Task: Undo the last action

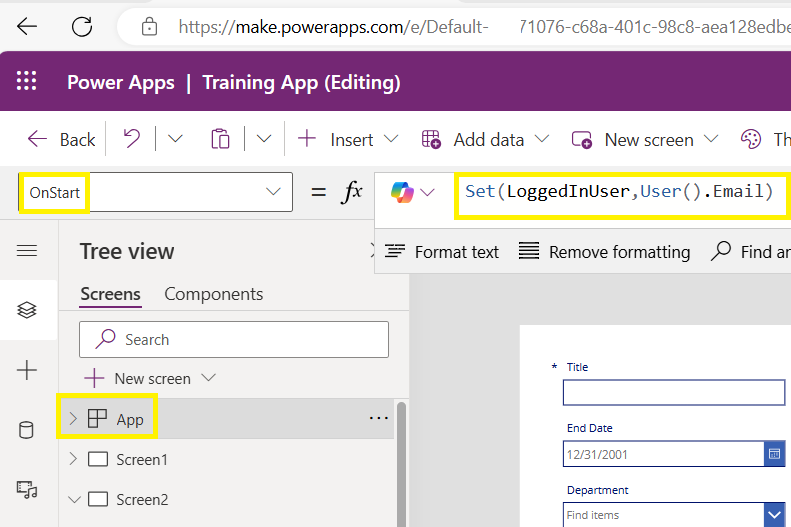Action: pos(132,138)
